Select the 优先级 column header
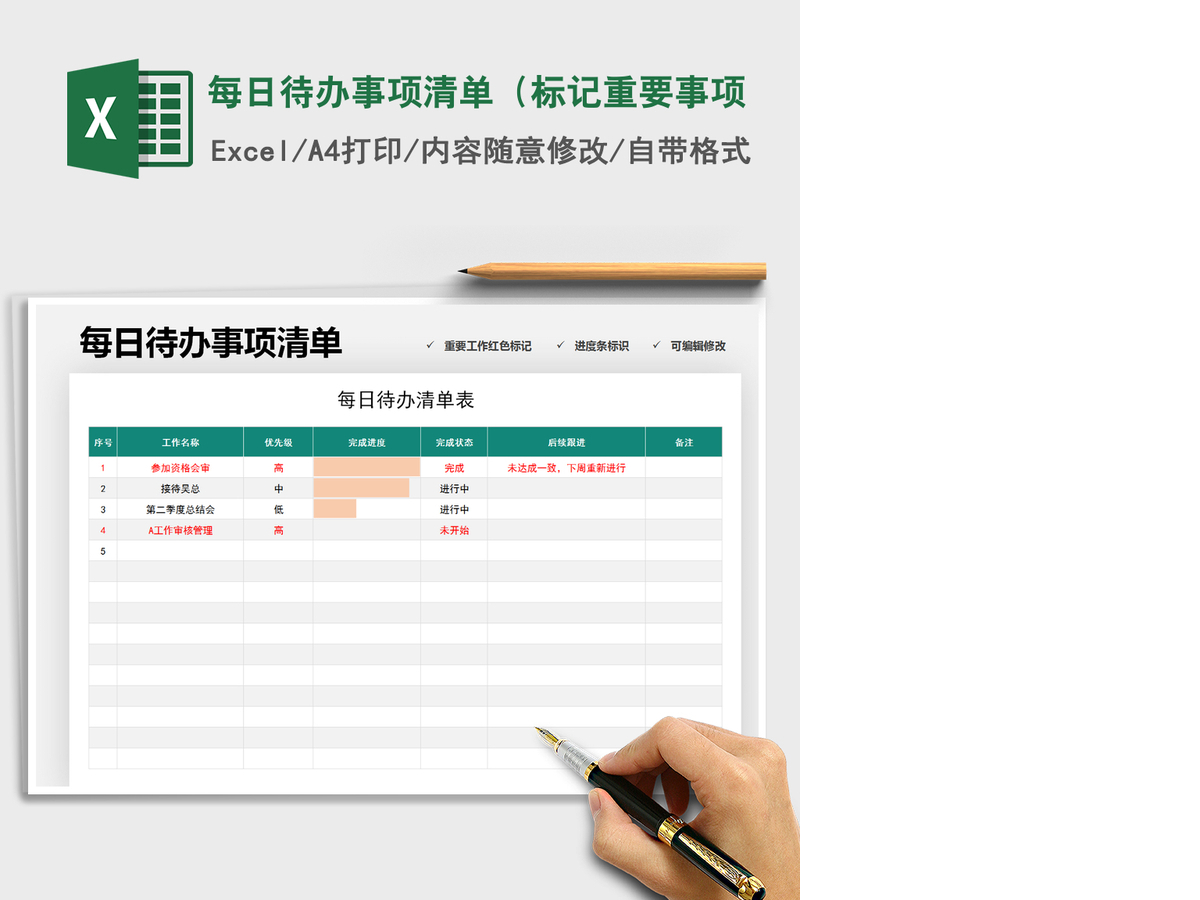 click(278, 442)
